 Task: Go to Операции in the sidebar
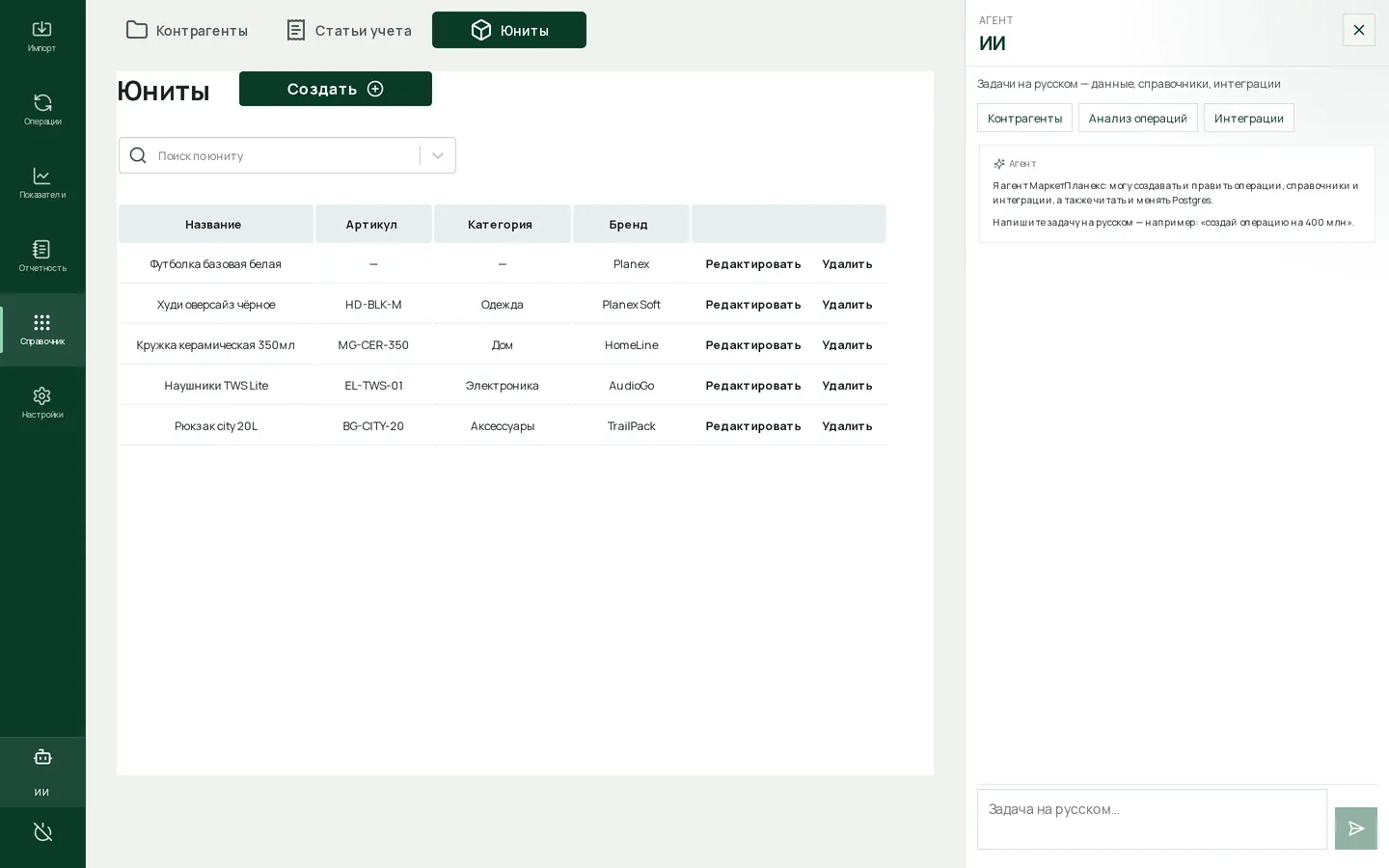click(x=41, y=110)
